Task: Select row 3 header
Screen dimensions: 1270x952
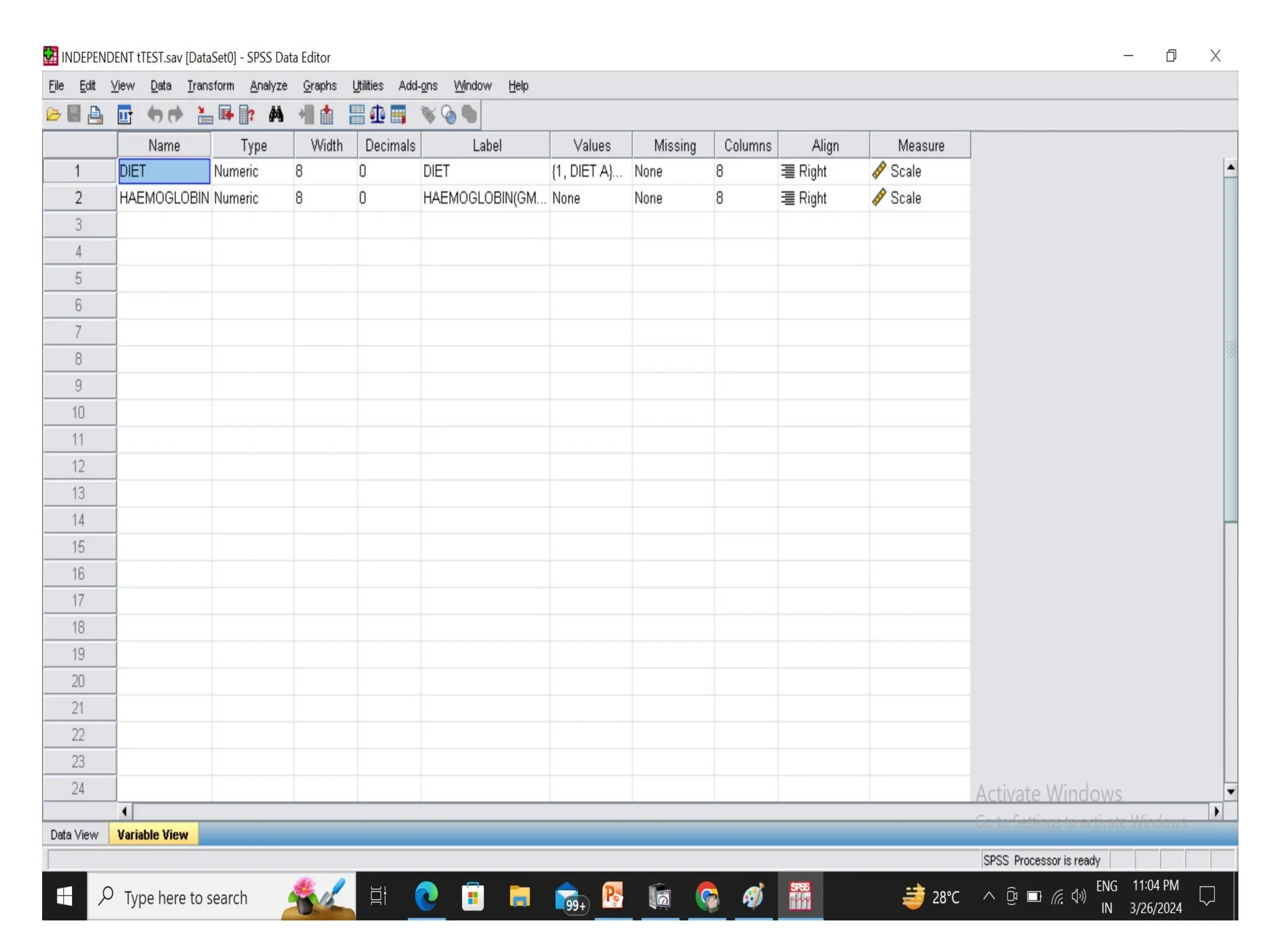Action: tap(79, 225)
